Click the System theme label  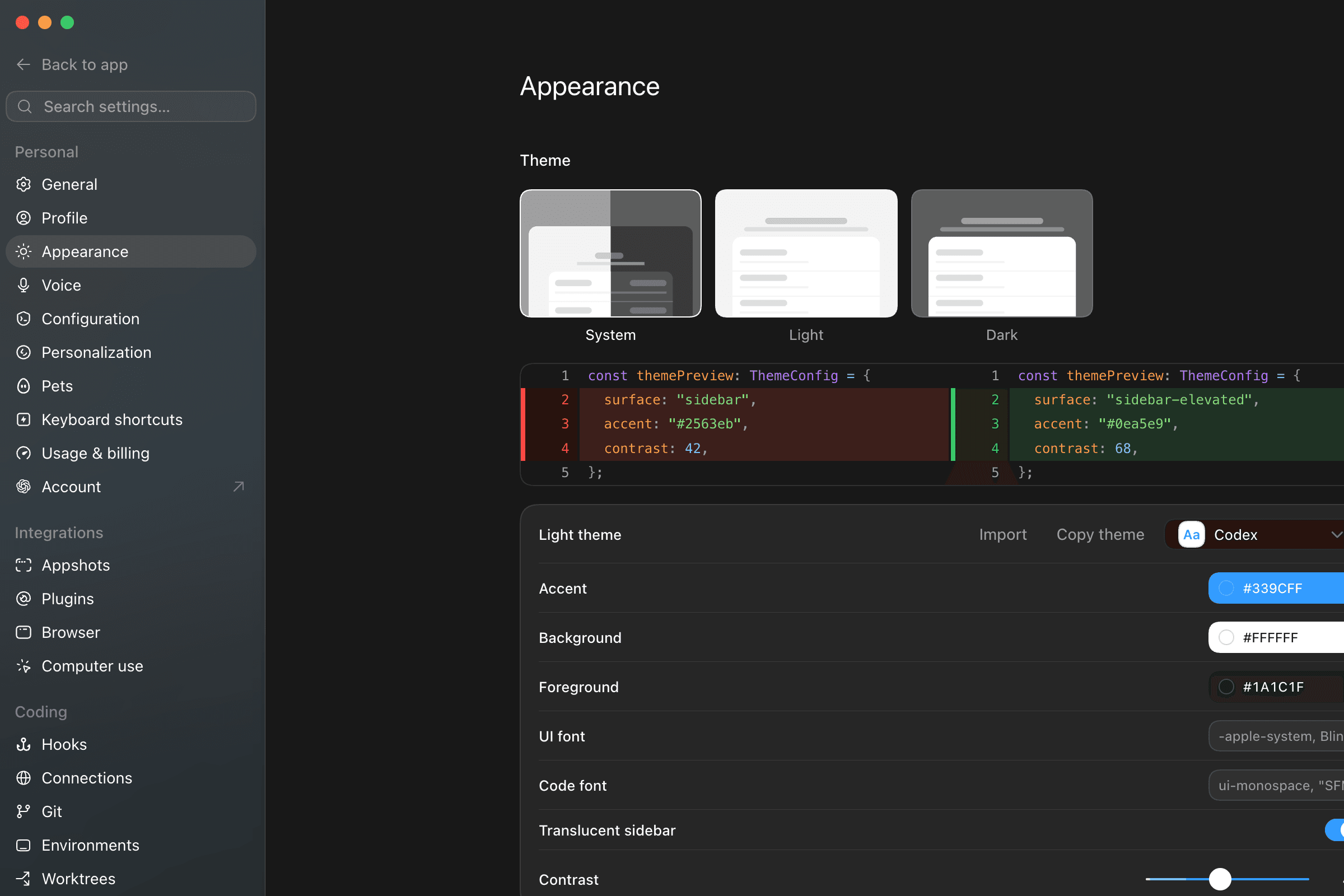click(610, 335)
